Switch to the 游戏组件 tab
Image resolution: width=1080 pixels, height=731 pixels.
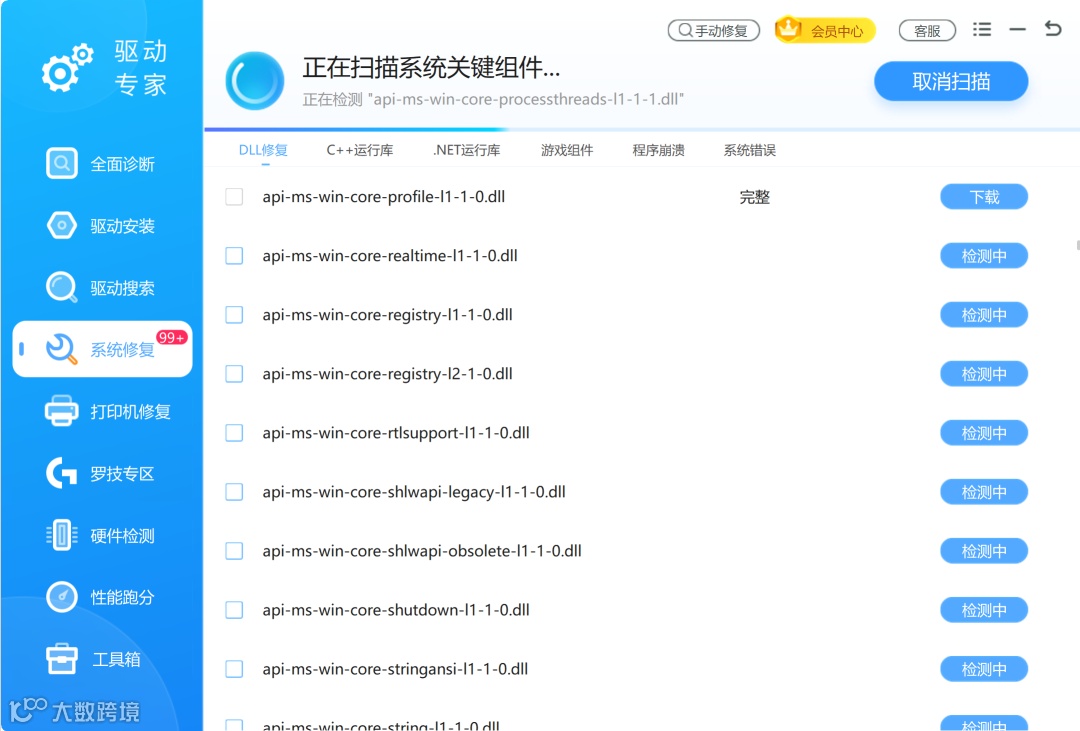click(x=567, y=150)
